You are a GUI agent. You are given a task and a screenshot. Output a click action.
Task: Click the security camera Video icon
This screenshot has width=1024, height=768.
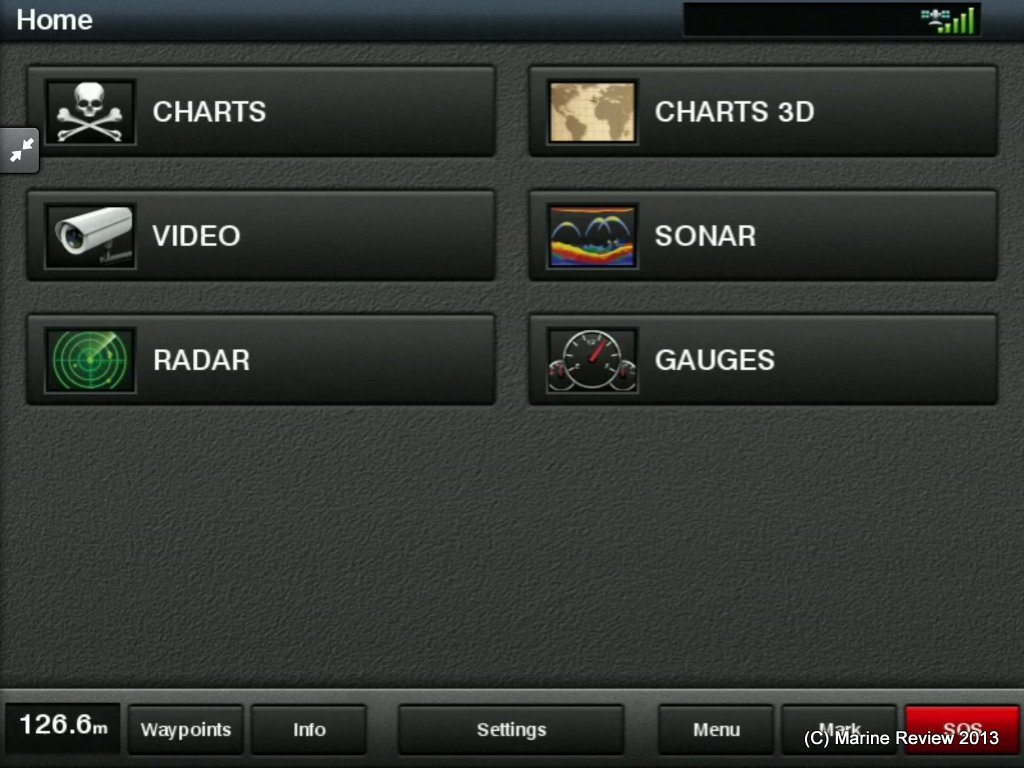point(90,236)
